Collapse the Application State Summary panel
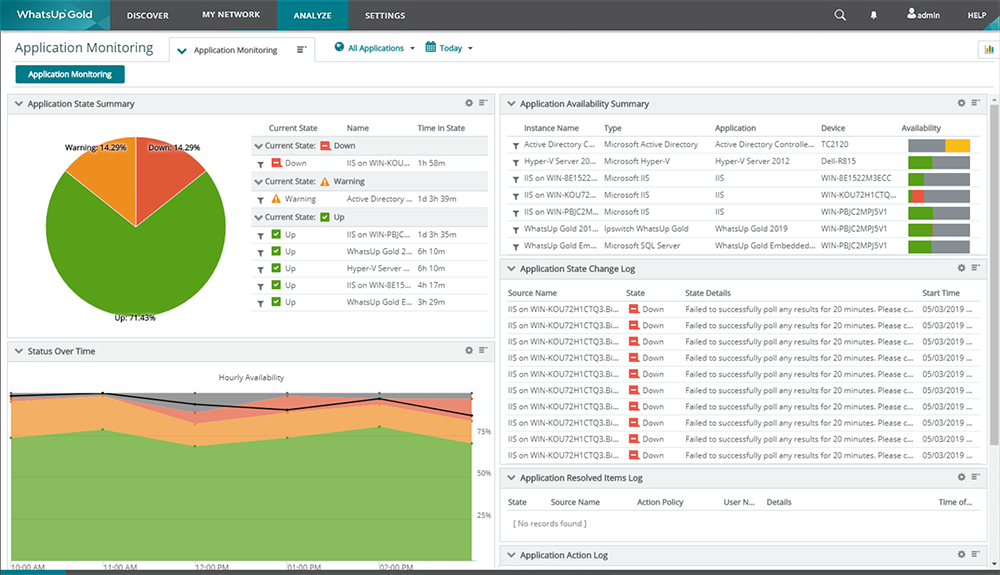The image size is (1000, 575). click(x=18, y=103)
